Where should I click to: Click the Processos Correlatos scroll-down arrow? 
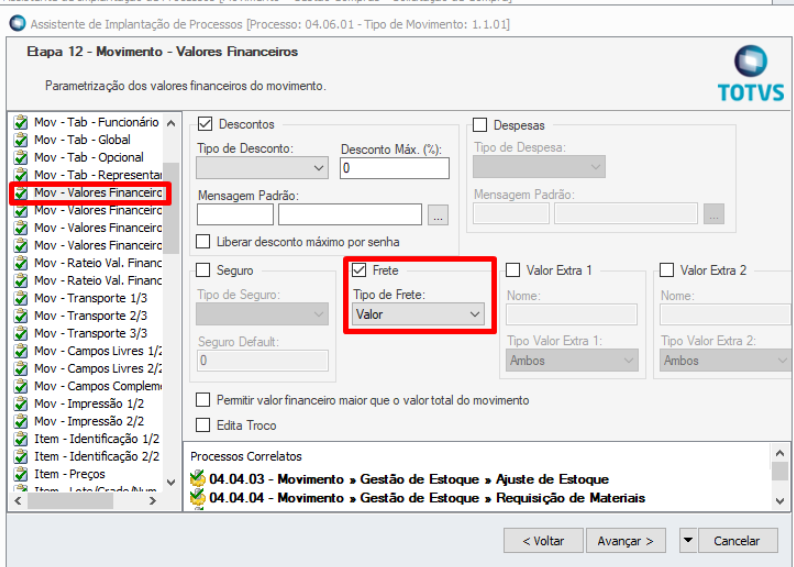click(780, 501)
